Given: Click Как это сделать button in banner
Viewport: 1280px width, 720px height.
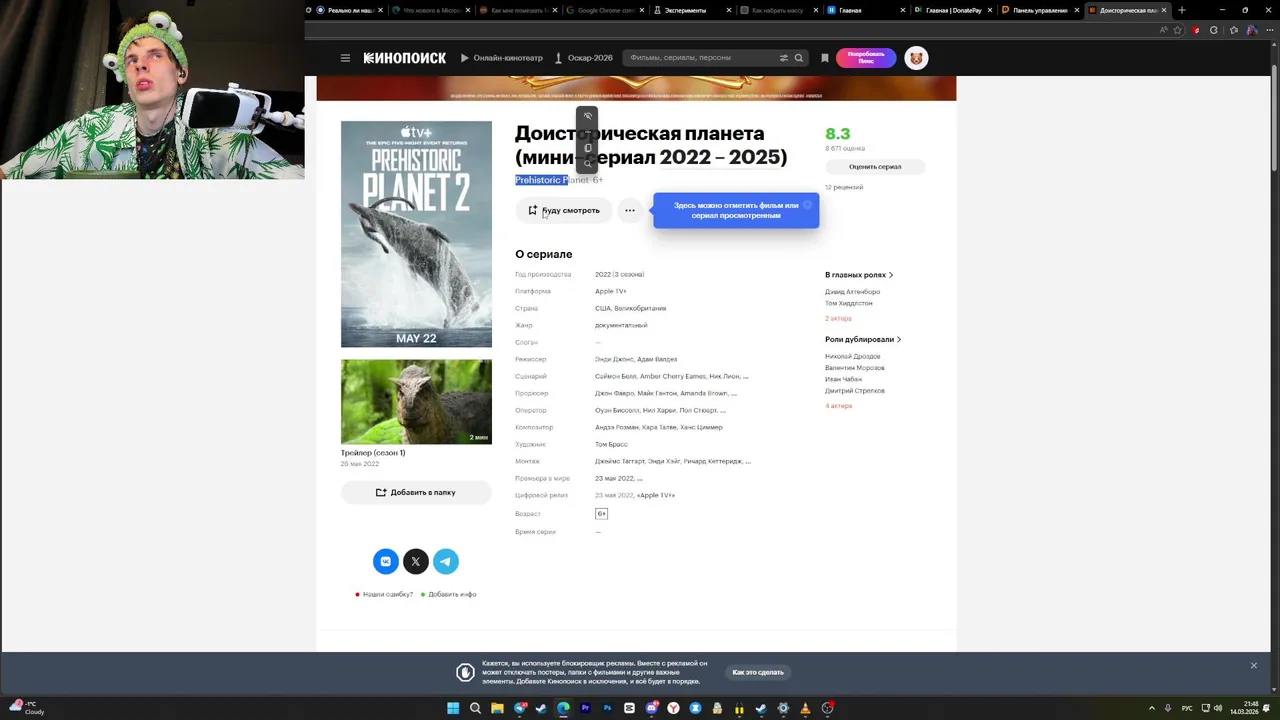Looking at the screenshot, I should coord(758,672).
